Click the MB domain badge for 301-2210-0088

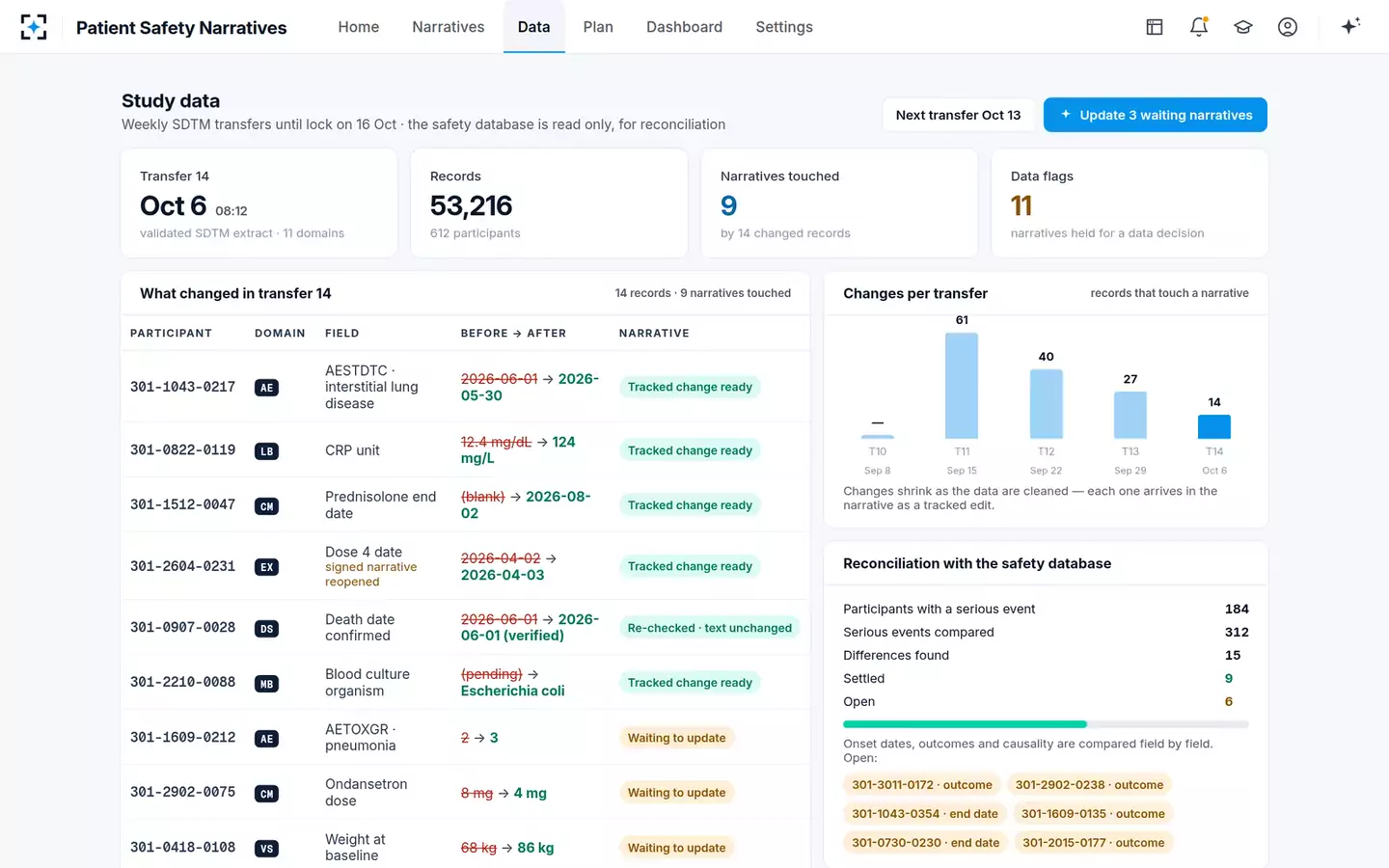267,683
